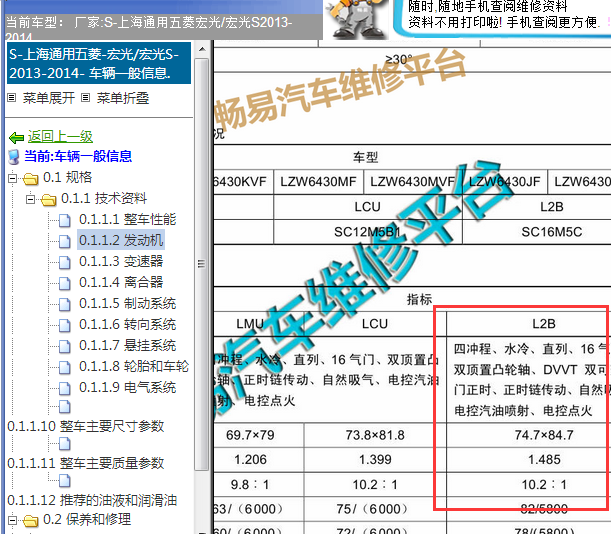
Task: Click the 当前:车辆一般信息 computer icon
Action: [x=14, y=157]
